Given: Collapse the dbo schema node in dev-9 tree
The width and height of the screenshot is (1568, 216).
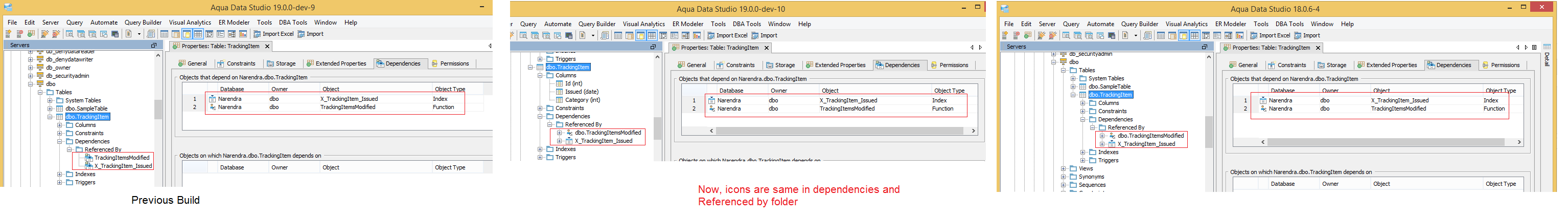Looking at the screenshot, I should [31, 84].
